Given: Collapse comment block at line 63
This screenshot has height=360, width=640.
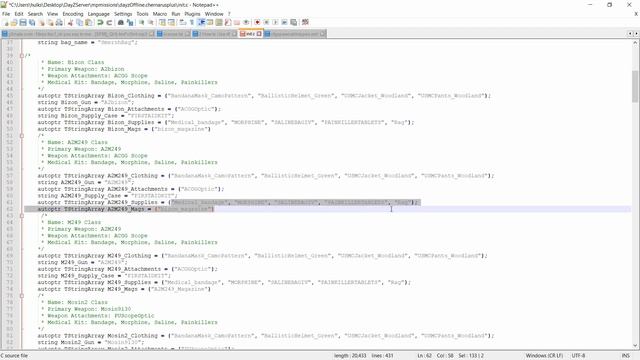Looking at the screenshot, I should [x=22, y=216].
